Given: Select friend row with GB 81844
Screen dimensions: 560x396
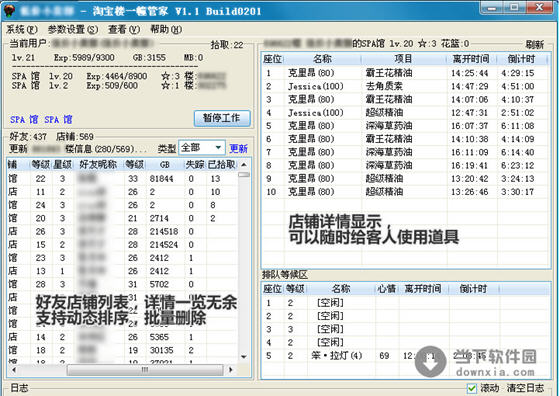Looking at the screenshot, I should [122, 179].
